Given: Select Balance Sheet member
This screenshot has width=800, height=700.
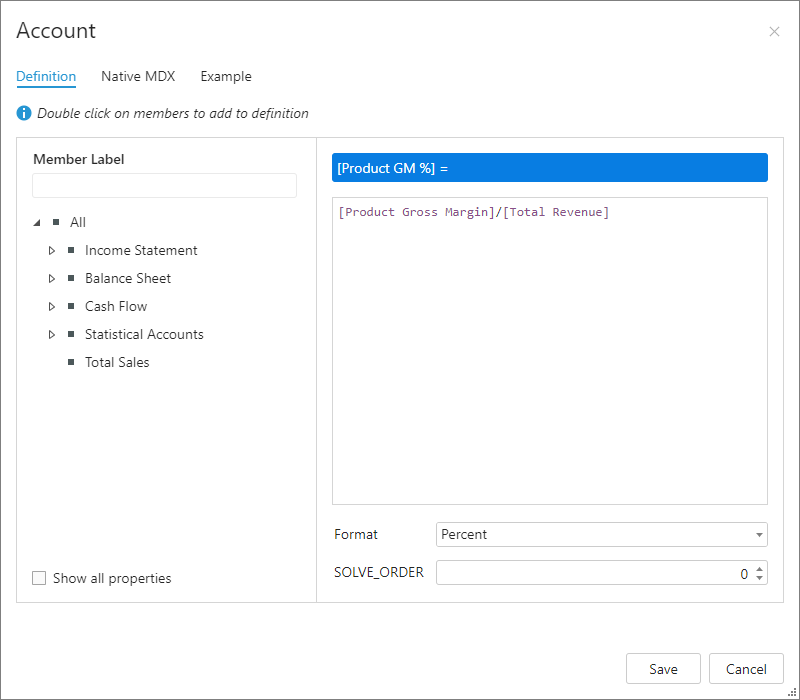Looking at the screenshot, I should (128, 279).
